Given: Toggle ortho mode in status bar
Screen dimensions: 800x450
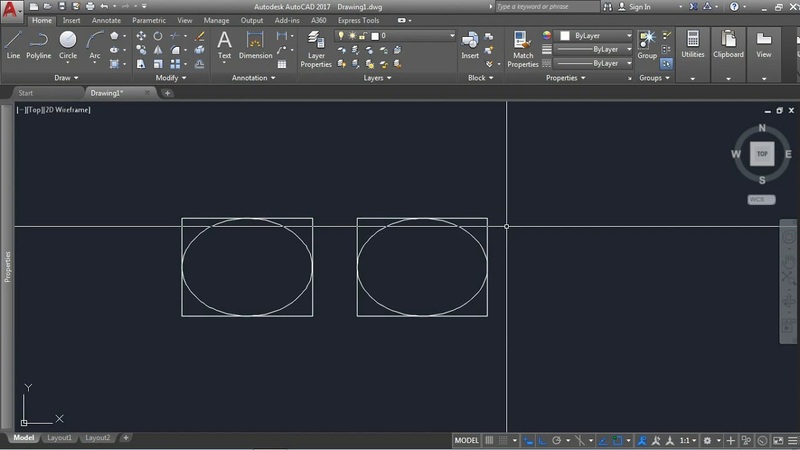Looking at the screenshot, I should click(542, 440).
